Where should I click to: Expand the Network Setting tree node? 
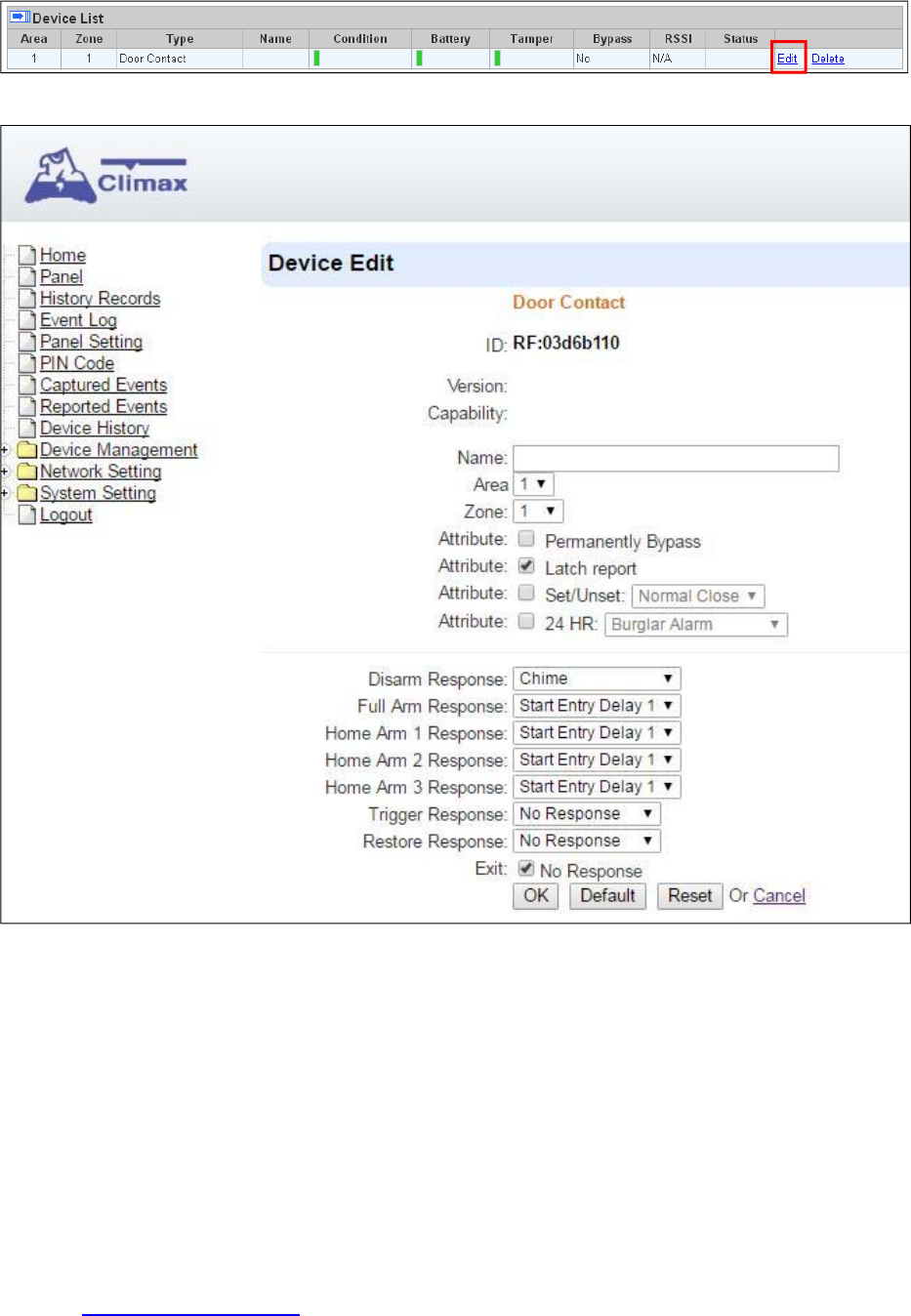pyautogui.click(x=5, y=472)
